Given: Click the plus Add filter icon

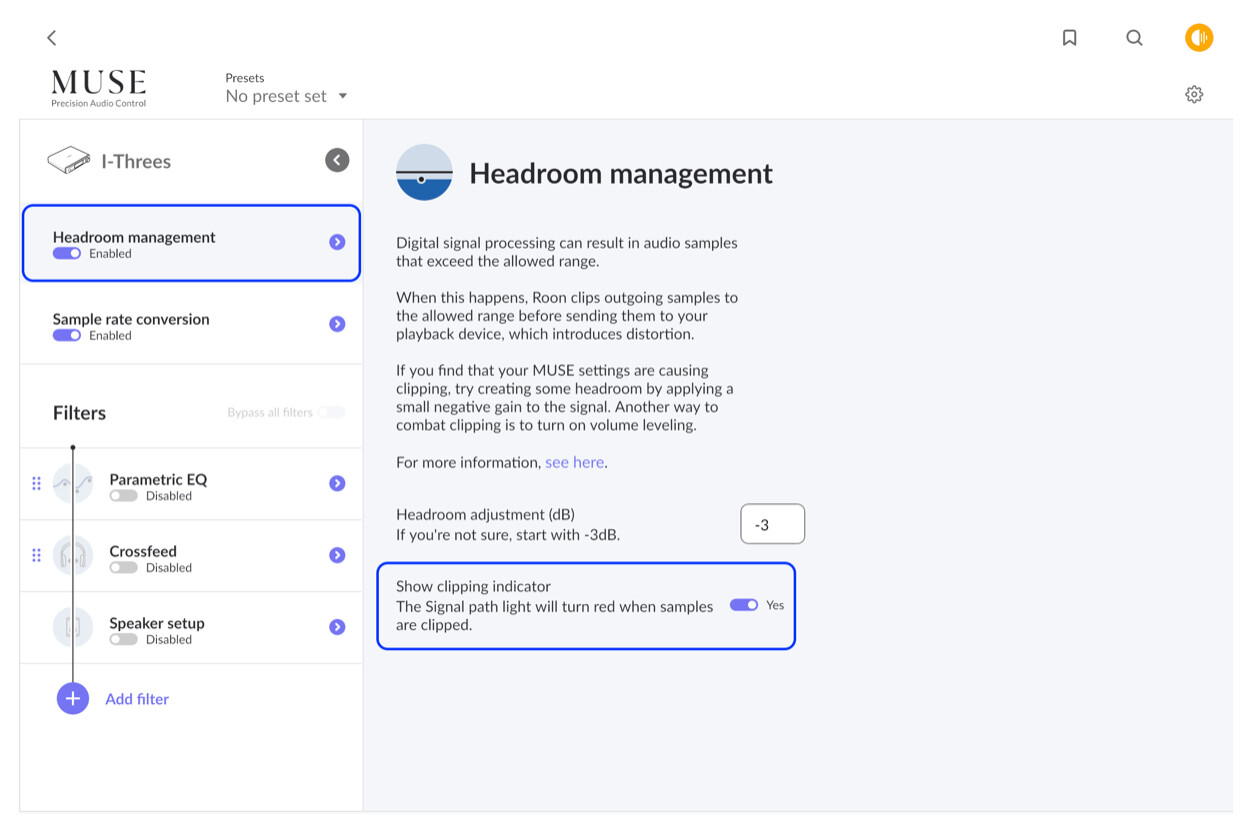Looking at the screenshot, I should point(73,698).
